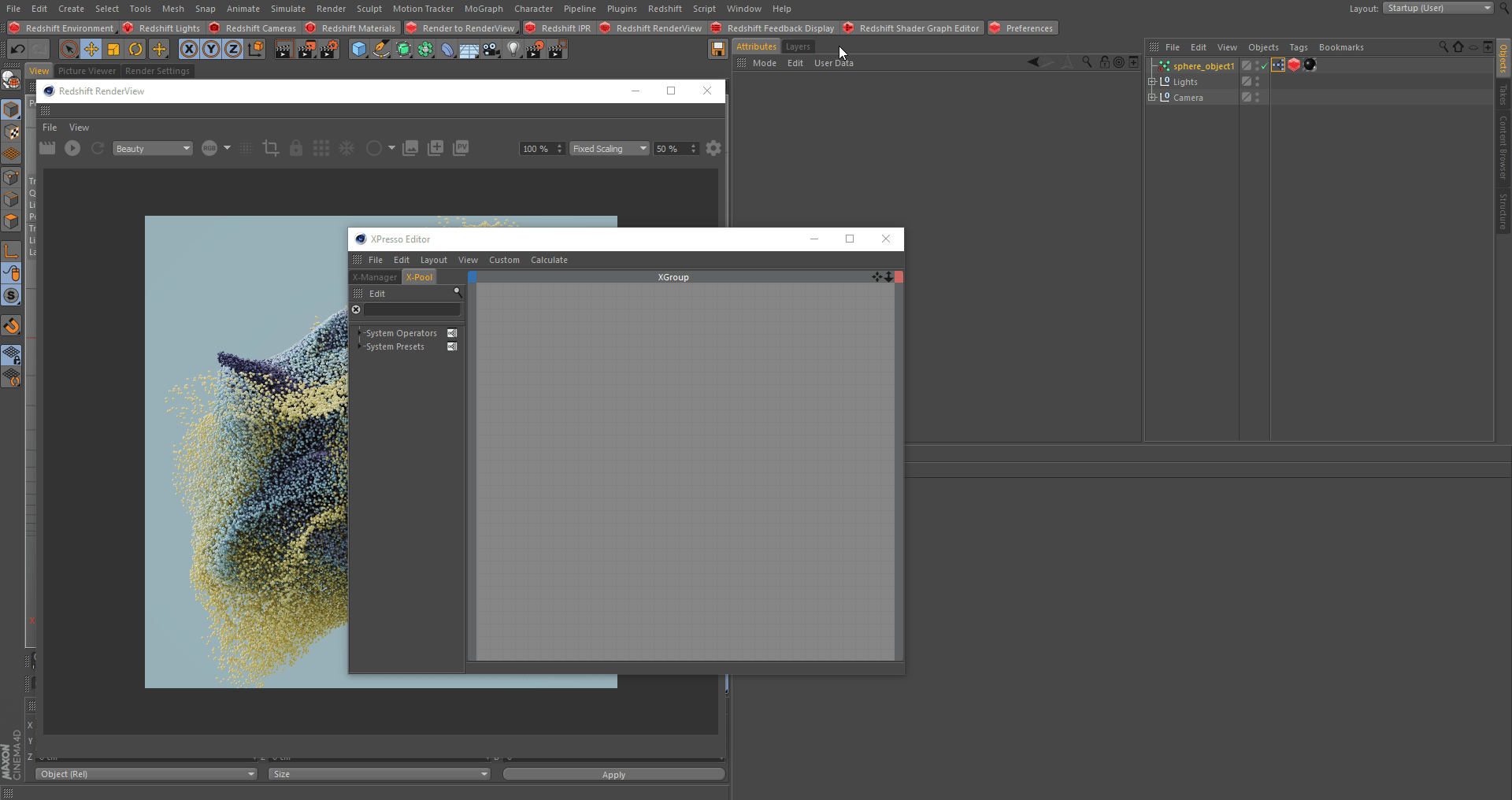
Task: Click the Redshift Shader Graph Editor button
Action: pyautogui.click(x=912, y=28)
